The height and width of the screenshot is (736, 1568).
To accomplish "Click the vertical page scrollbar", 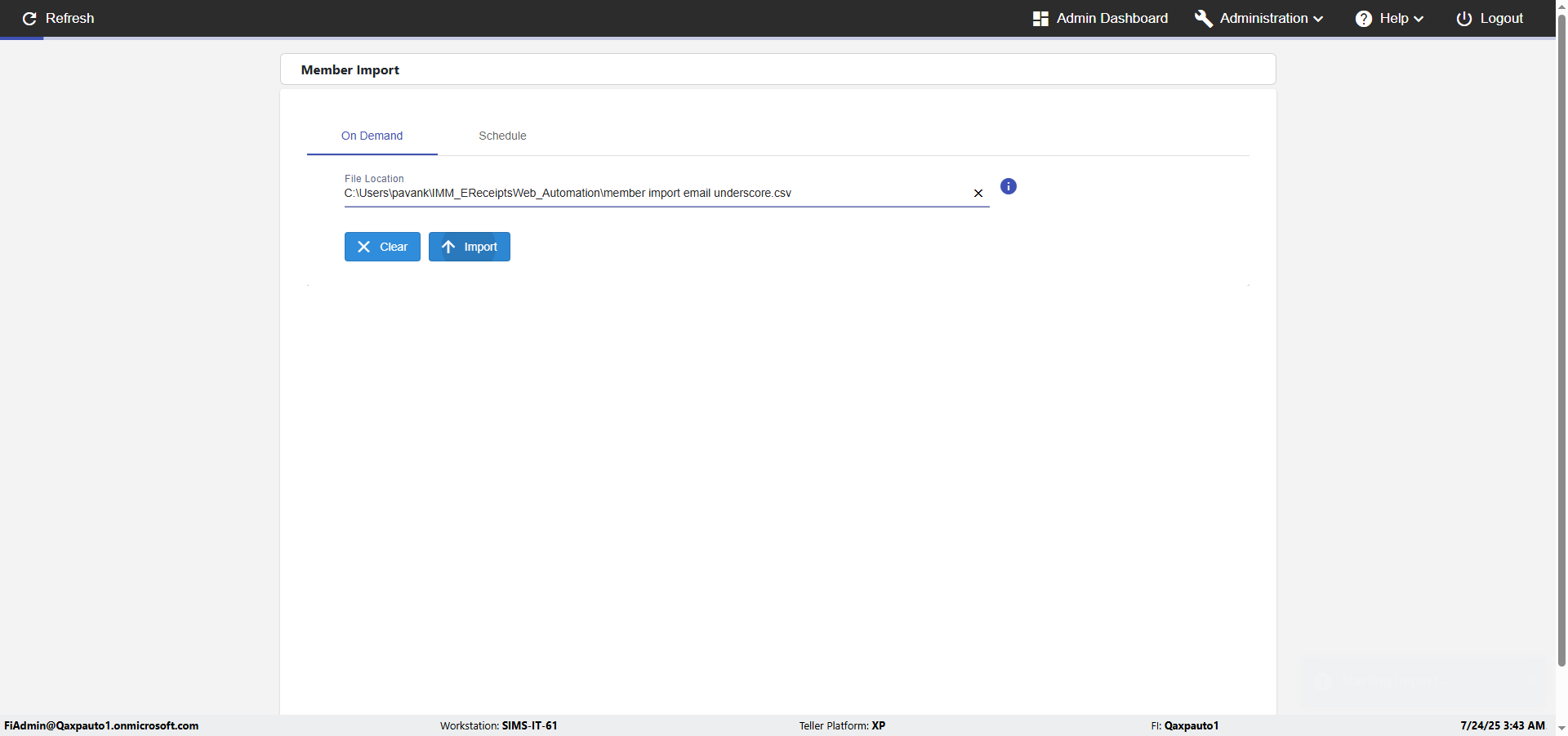I will 1561,339.
